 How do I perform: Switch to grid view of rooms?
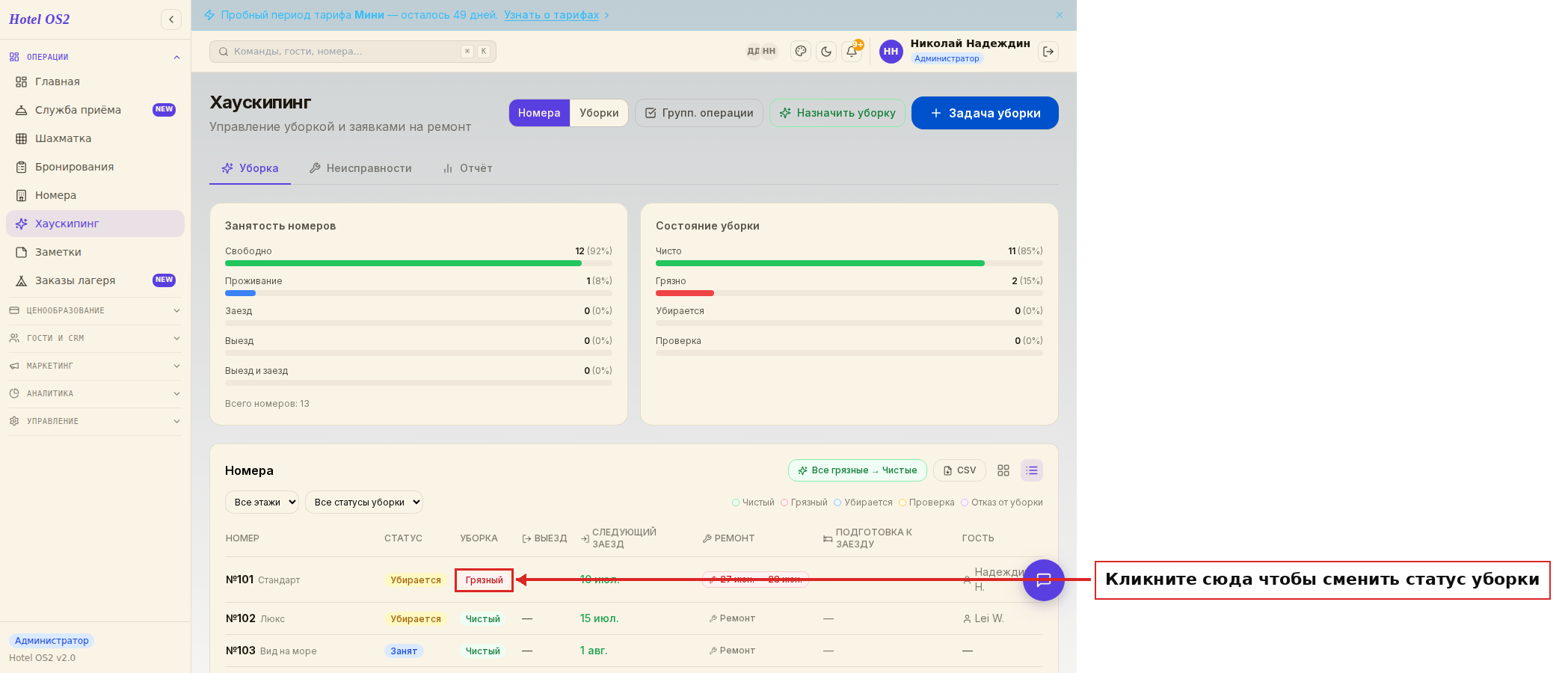[x=1003, y=470]
